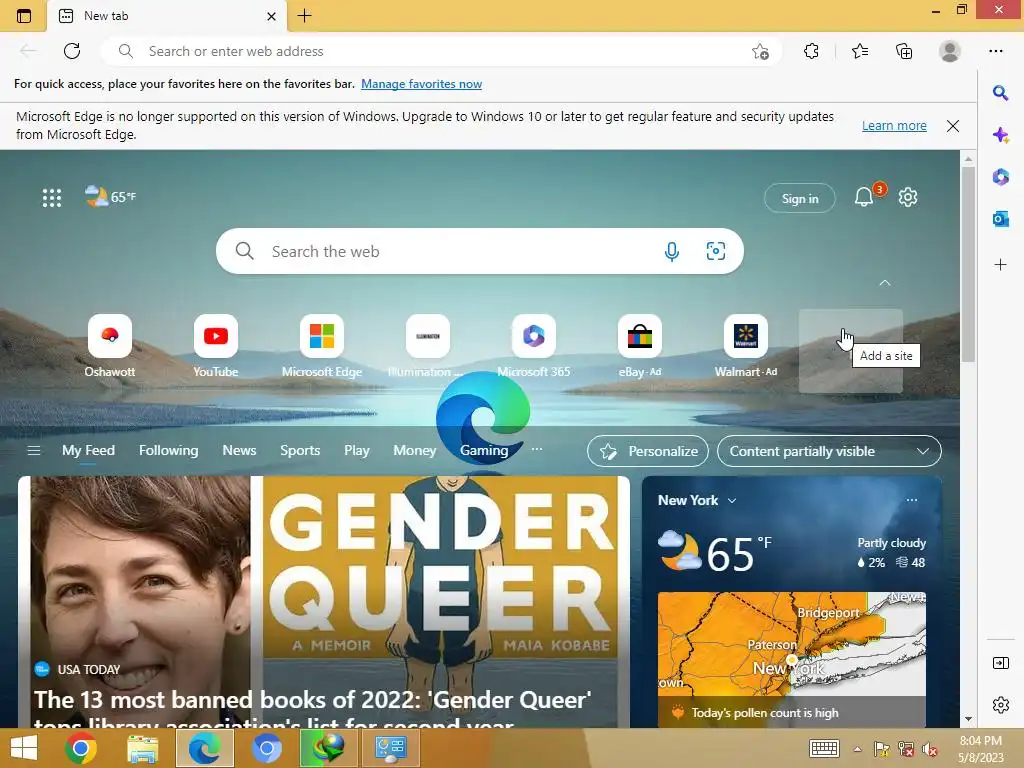Open the sidebar Discover sparkle icon
Image resolution: width=1024 pixels, height=768 pixels.
pyautogui.click(x=1000, y=135)
